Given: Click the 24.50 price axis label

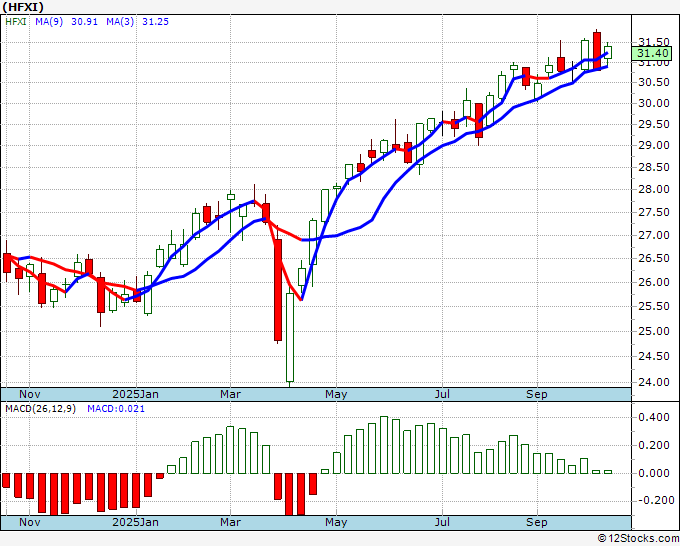Looking at the screenshot, I should coord(654,356).
